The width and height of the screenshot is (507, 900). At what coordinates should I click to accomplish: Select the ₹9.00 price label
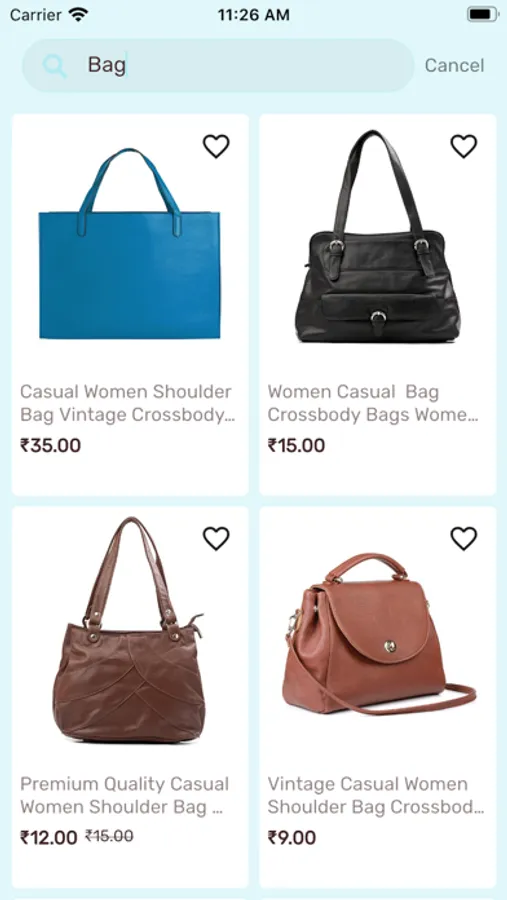click(x=292, y=837)
